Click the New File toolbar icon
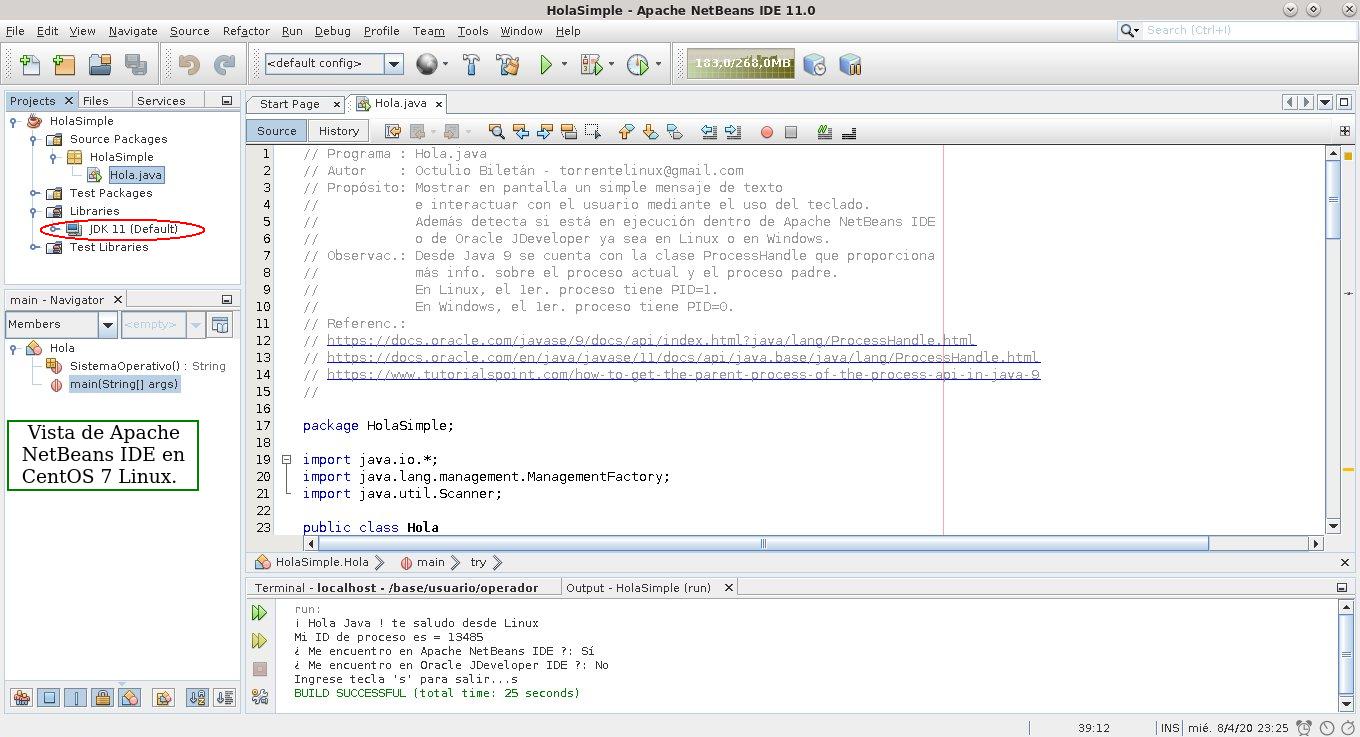Viewport: 1360px width, 737px height. [x=30, y=65]
